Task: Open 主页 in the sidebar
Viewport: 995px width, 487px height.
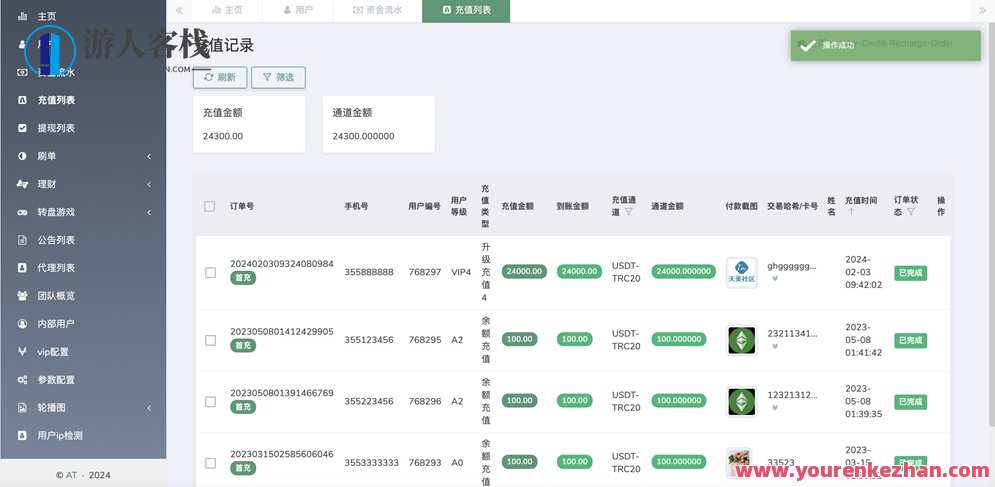Action: click(46, 16)
